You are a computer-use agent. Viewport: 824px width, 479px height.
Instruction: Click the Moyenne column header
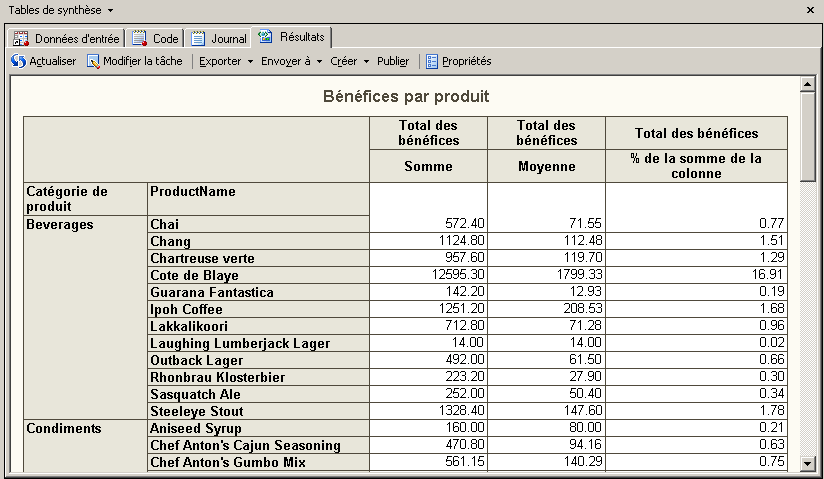point(546,166)
